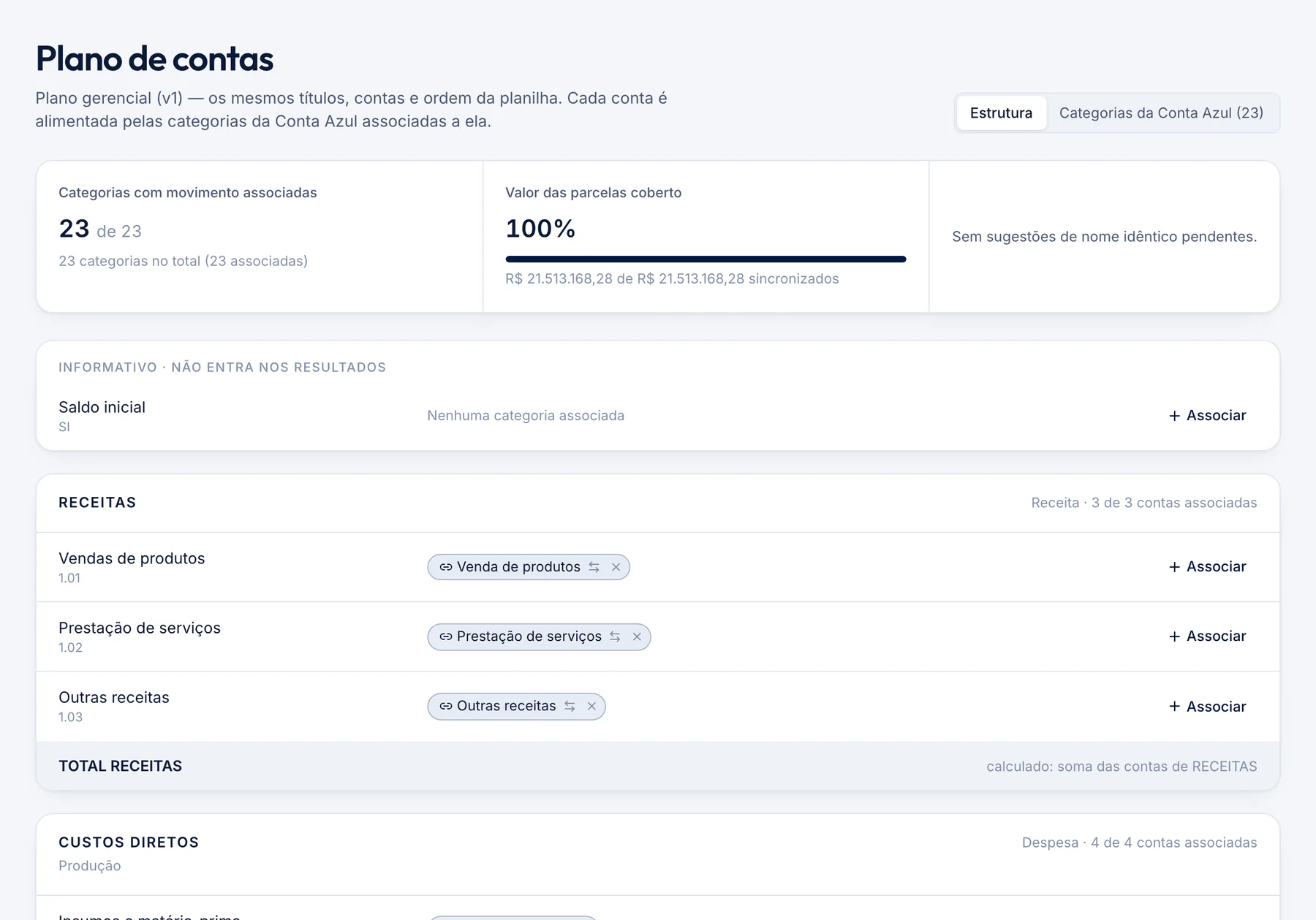The height and width of the screenshot is (920, 1316).
Task: Click the 'Plano de contas' page title
Action: 154,58
